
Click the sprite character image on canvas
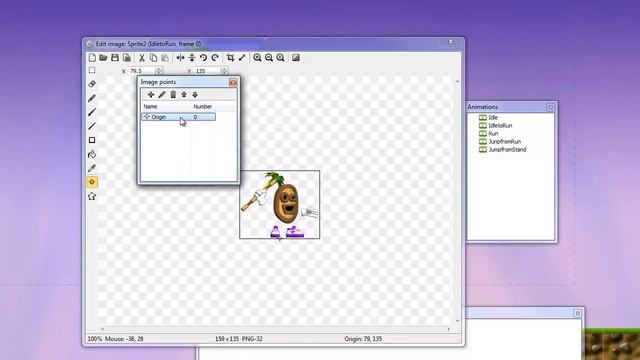click(280, 204)
